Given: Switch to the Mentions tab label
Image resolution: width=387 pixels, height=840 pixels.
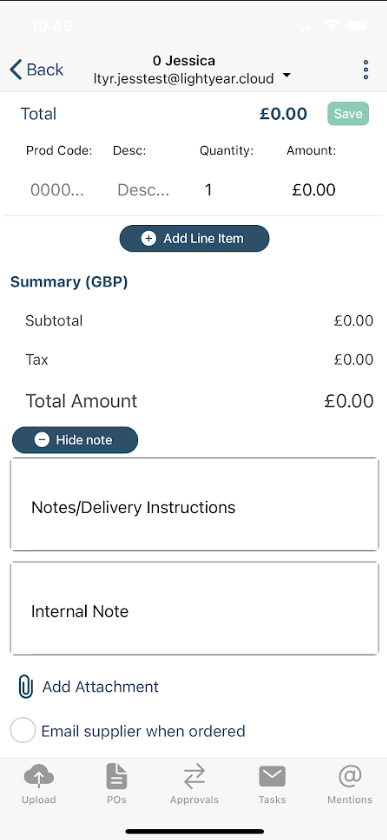Looking at the screenshot, I should click(x=349, y=800).
